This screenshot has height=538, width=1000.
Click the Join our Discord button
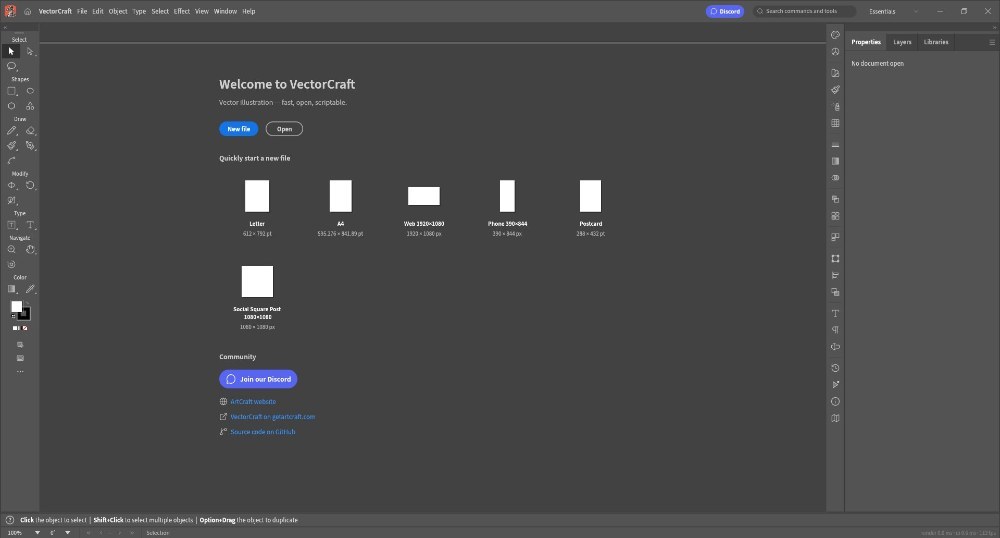[258, 379]
